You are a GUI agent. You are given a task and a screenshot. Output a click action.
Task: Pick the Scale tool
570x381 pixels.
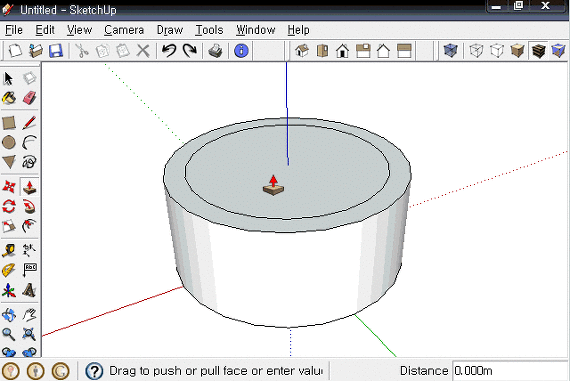pos(8,226)
